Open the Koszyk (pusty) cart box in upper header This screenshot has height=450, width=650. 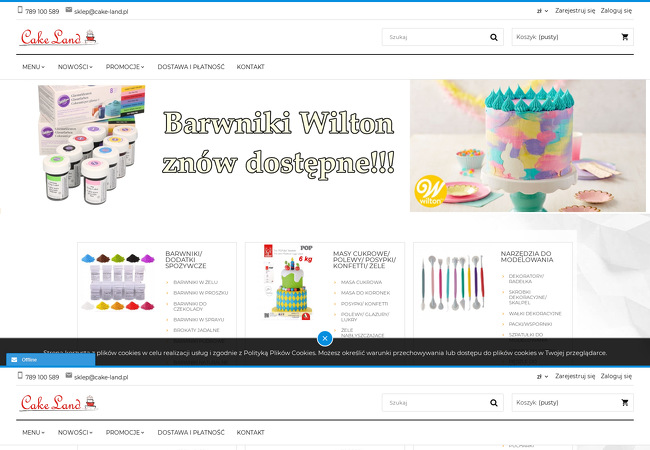click(572, 37)
